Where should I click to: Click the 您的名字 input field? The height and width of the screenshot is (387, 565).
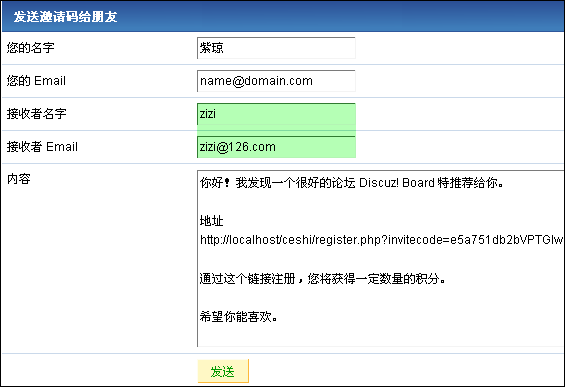tap(276, 48)
